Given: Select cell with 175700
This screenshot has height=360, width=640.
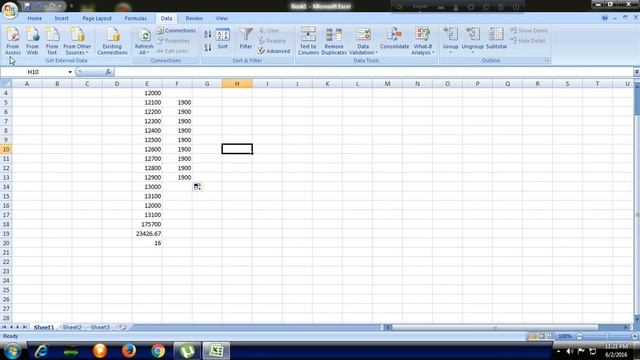Looking at the screenshot, I should coord(147,224).
